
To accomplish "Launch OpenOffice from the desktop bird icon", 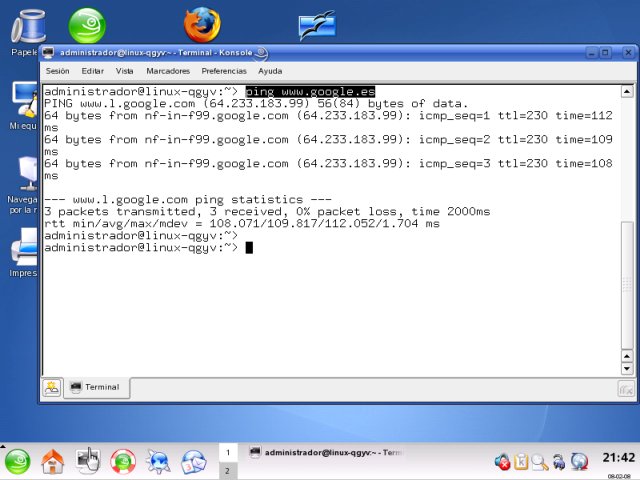I will [317, 25].
